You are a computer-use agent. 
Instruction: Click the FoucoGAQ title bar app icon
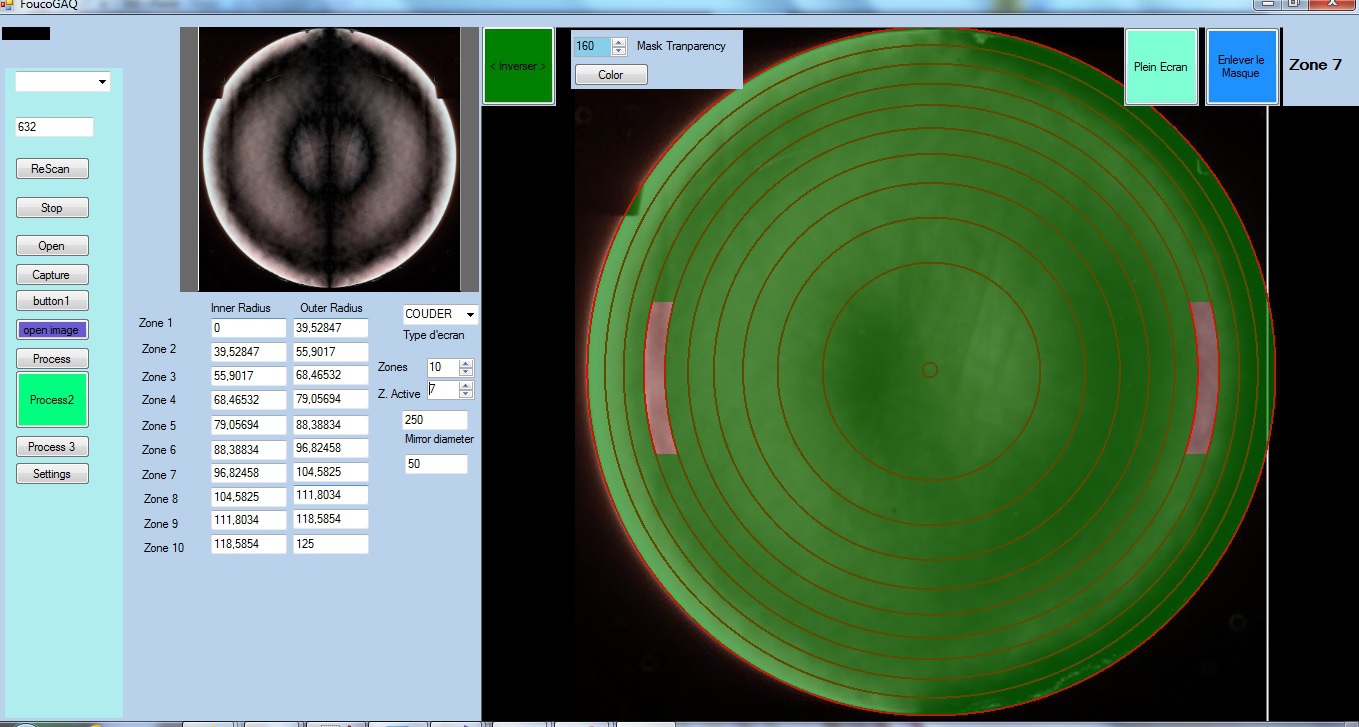(x=7, y=4)
